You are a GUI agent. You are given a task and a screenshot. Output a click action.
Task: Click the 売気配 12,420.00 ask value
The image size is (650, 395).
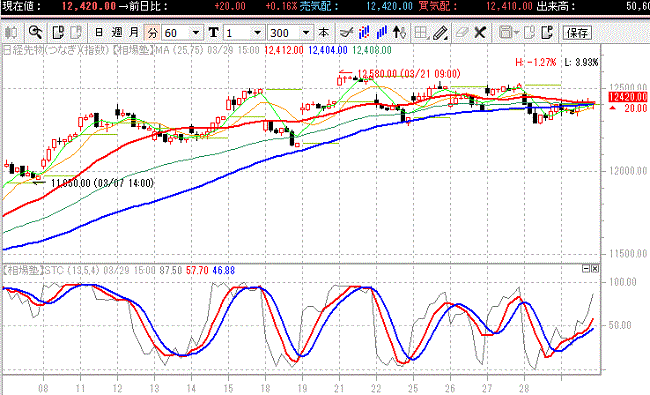pos(390,6)
